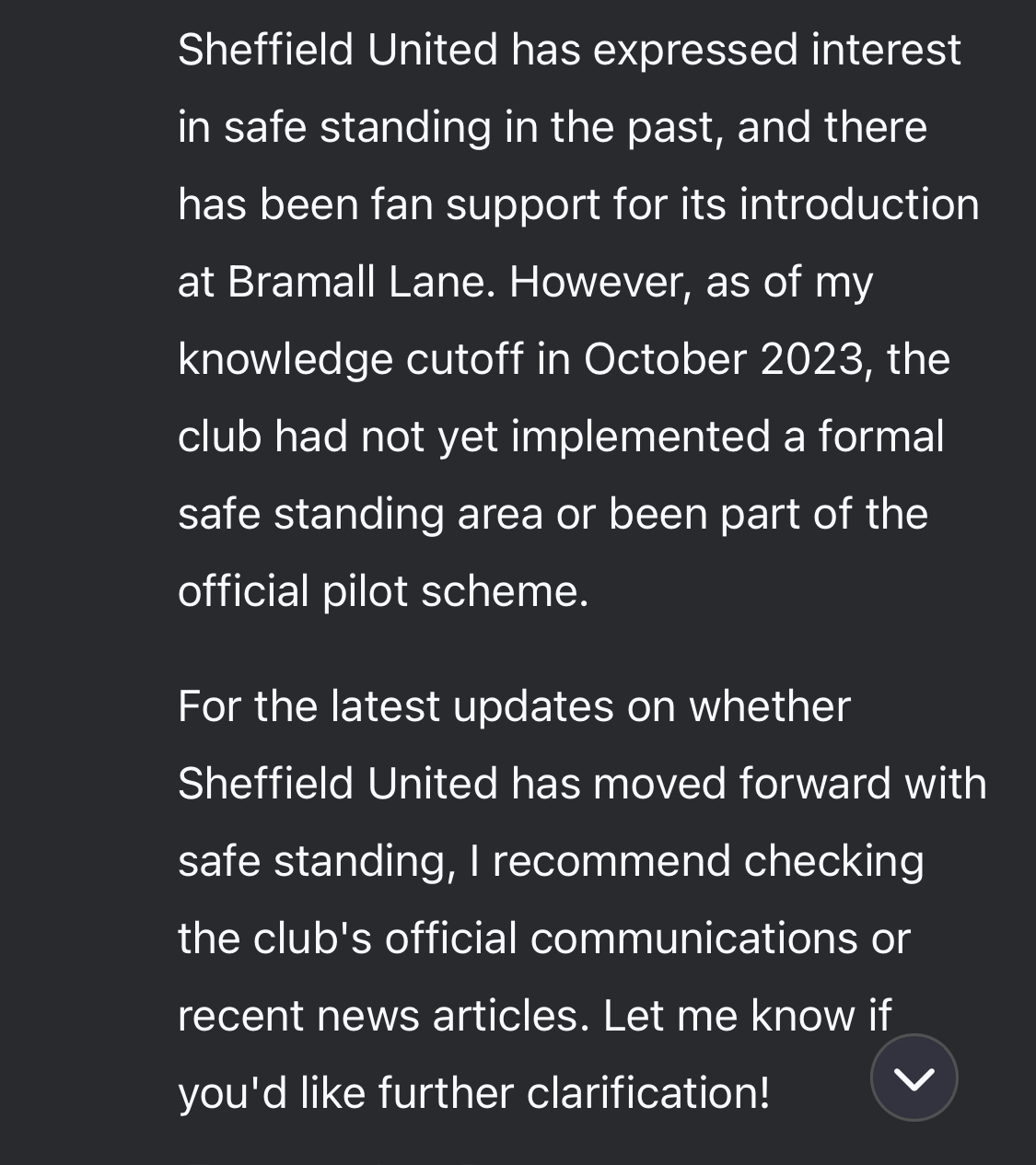The width and height of the screenshot is (1036, 1165).
Task: Tap the words "recommend checking"
Action: click(708, 861)
